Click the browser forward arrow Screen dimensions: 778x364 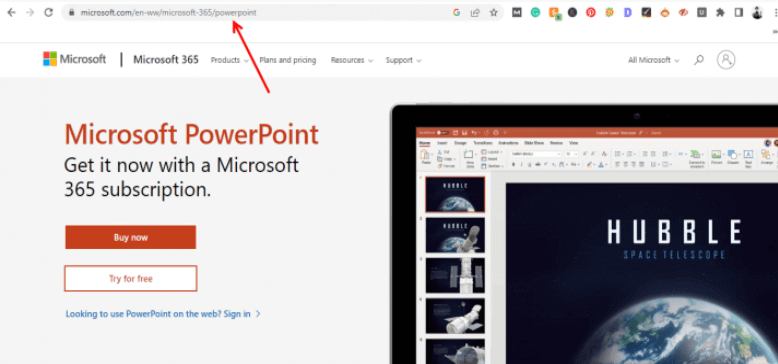click(x=30, y=12)
